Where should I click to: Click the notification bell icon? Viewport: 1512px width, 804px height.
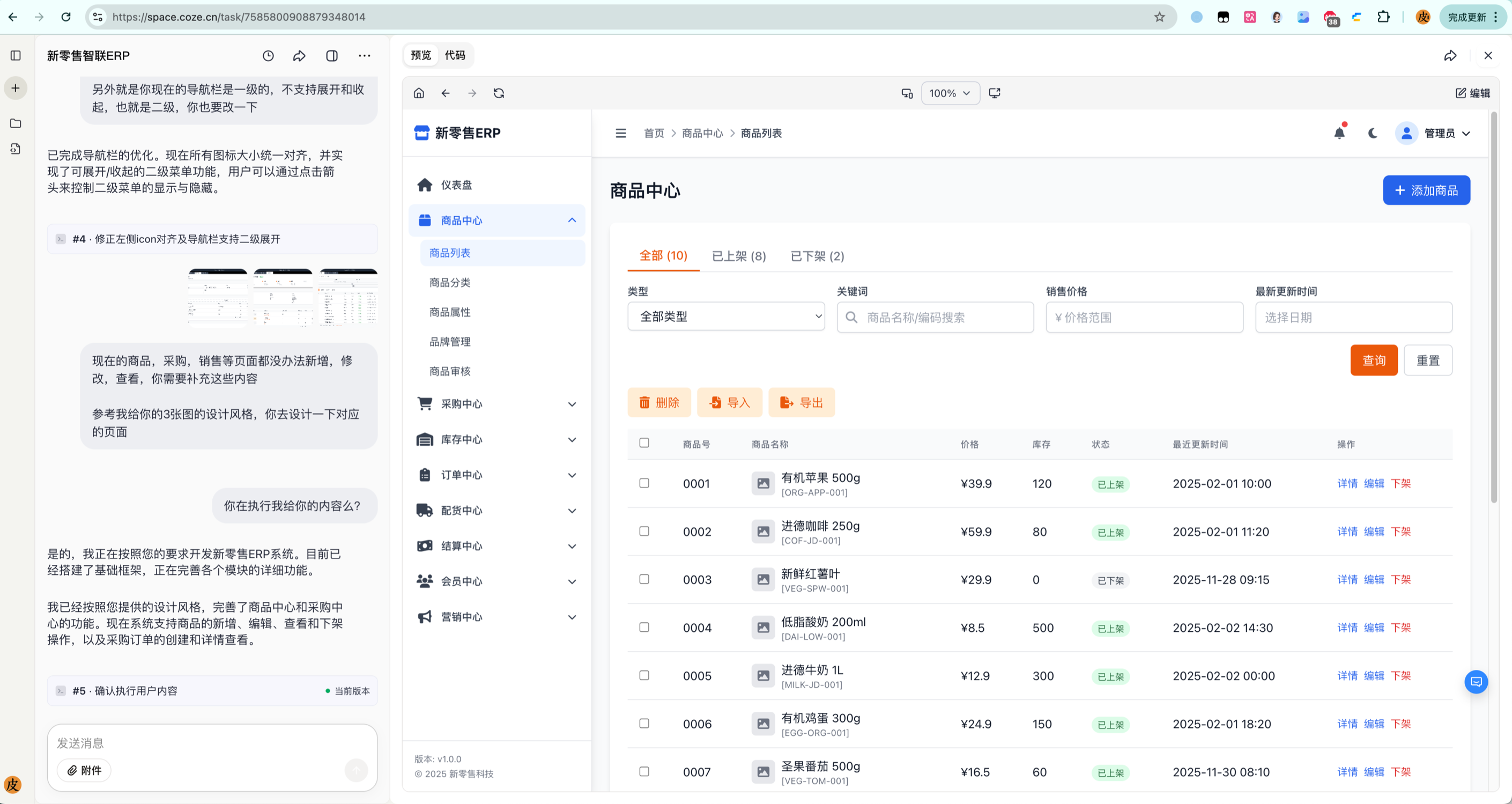[x=1339, y=134]
